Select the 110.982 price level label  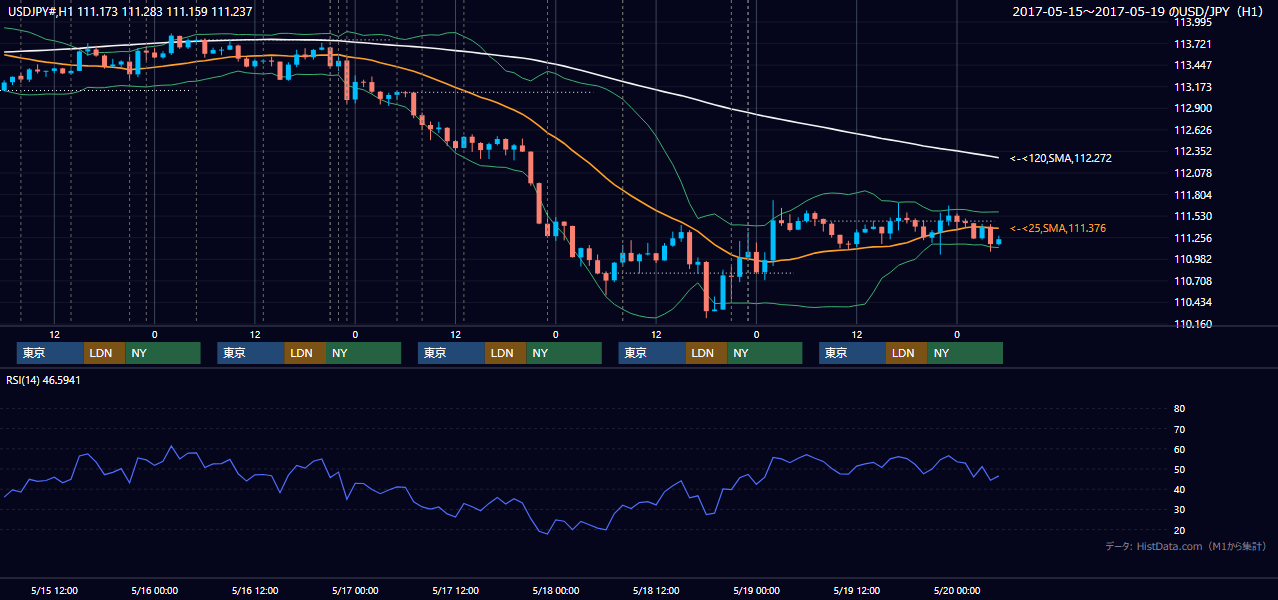1192,259
